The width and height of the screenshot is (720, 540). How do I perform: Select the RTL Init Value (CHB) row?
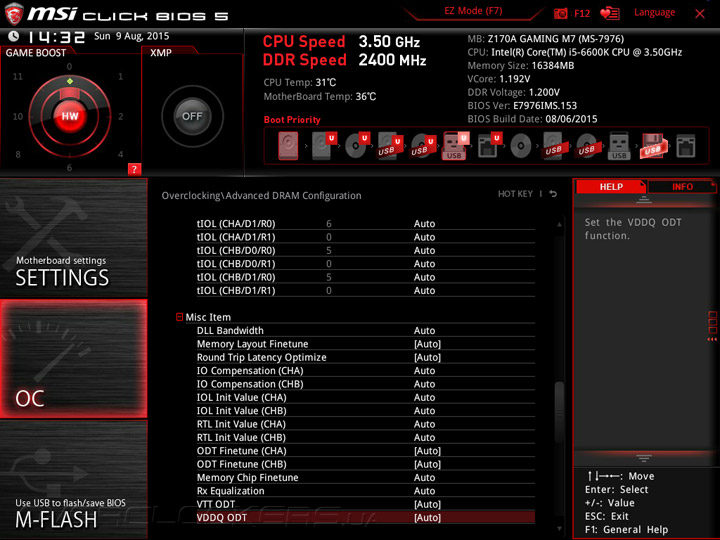(x=366, y=437)
